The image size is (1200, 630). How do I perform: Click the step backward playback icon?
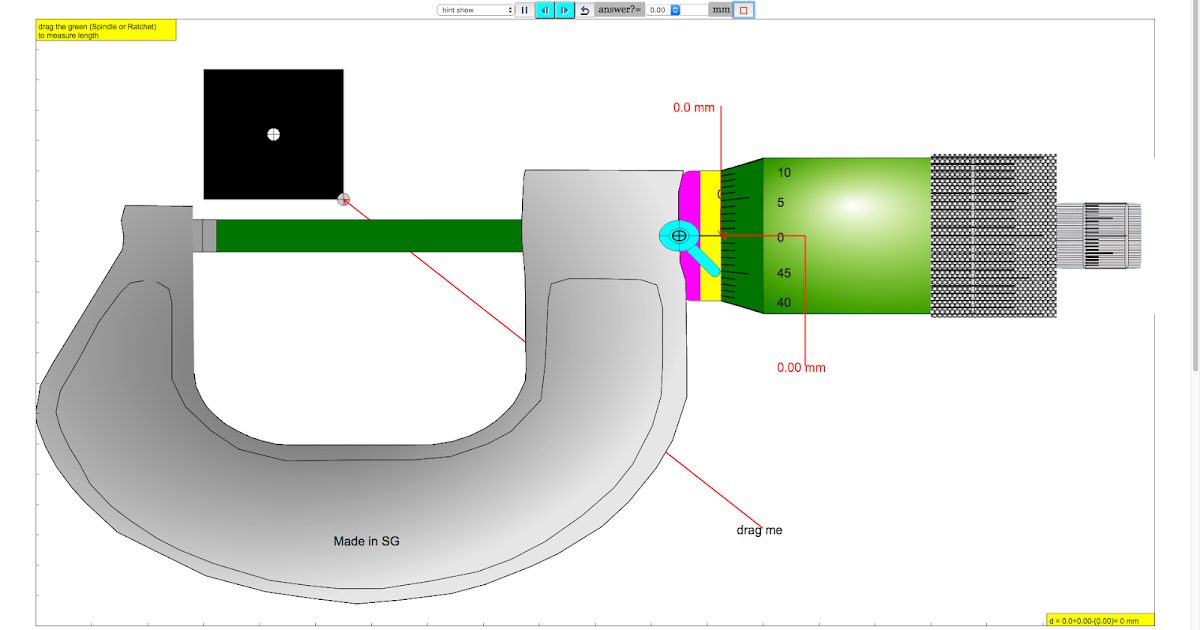click(x=544, y=10)
